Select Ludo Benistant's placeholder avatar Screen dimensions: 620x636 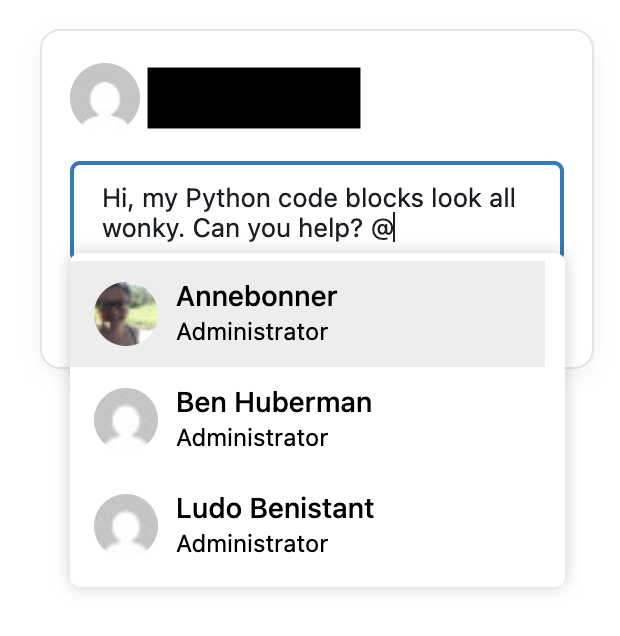pyautogui.click(x=126, y=524)
